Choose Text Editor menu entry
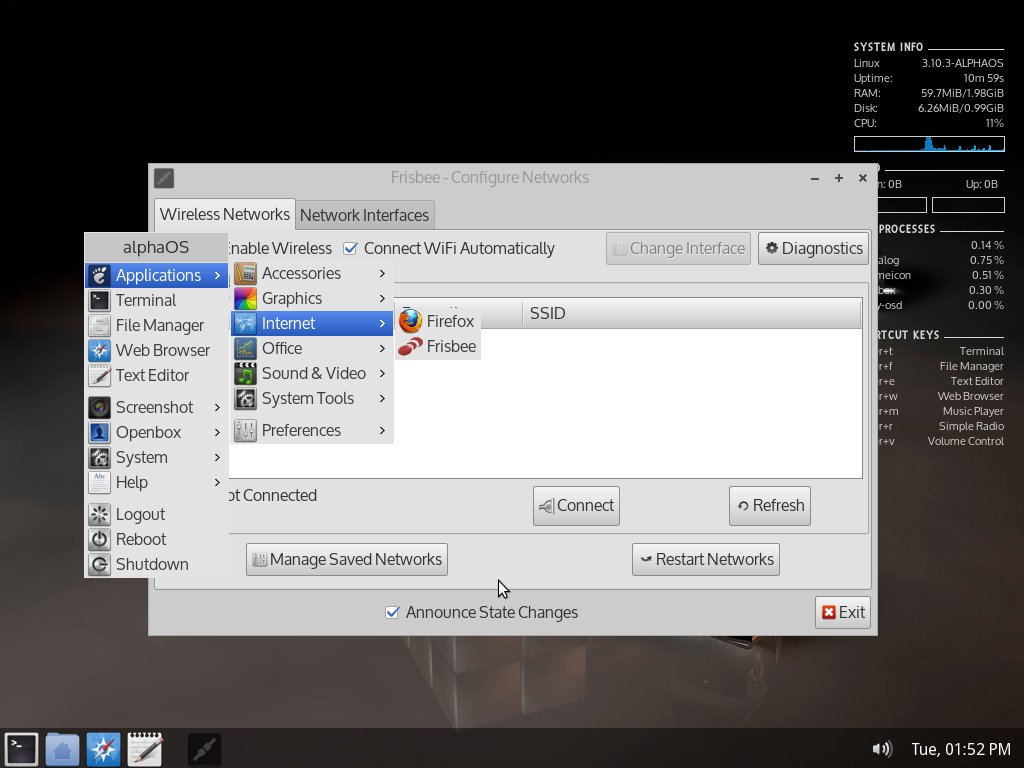Viewport: 1024px width, 768px height. pyautogui.click(x=157, y=376)
